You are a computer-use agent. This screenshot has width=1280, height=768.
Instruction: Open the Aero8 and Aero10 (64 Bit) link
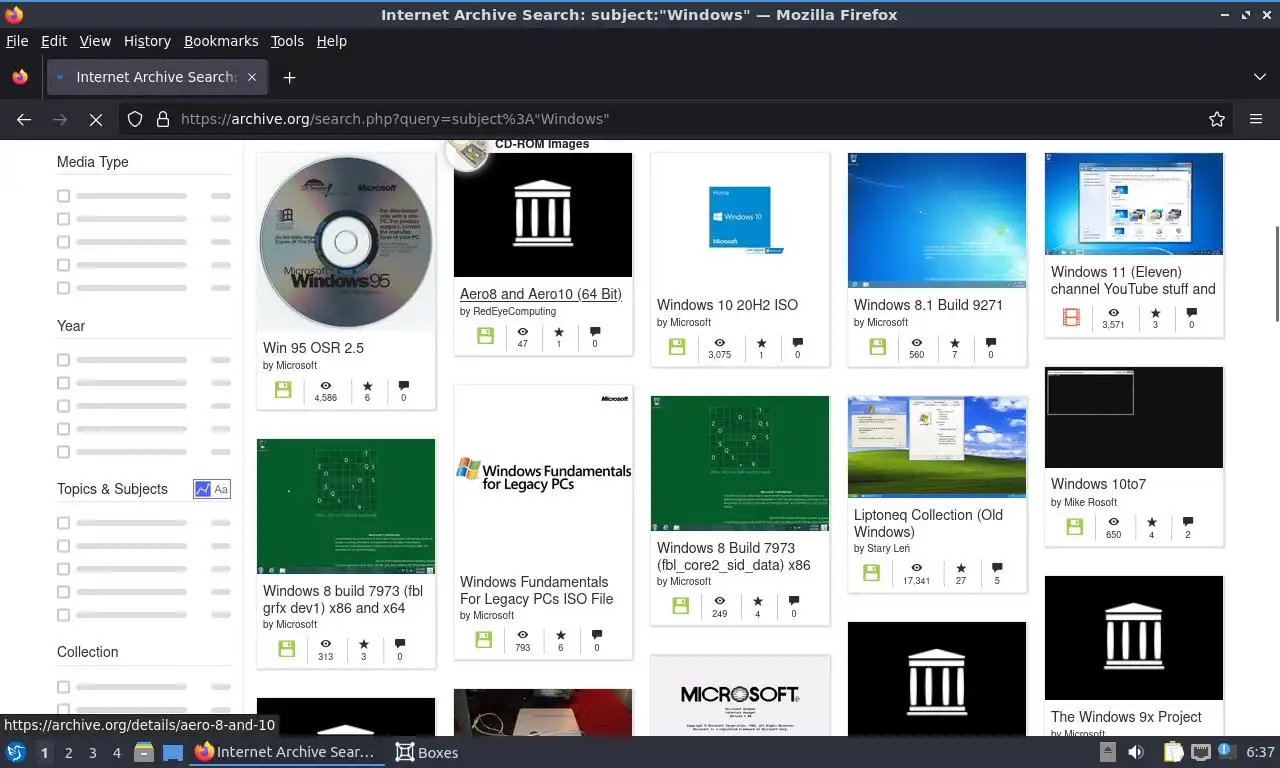tap(541, 294)
